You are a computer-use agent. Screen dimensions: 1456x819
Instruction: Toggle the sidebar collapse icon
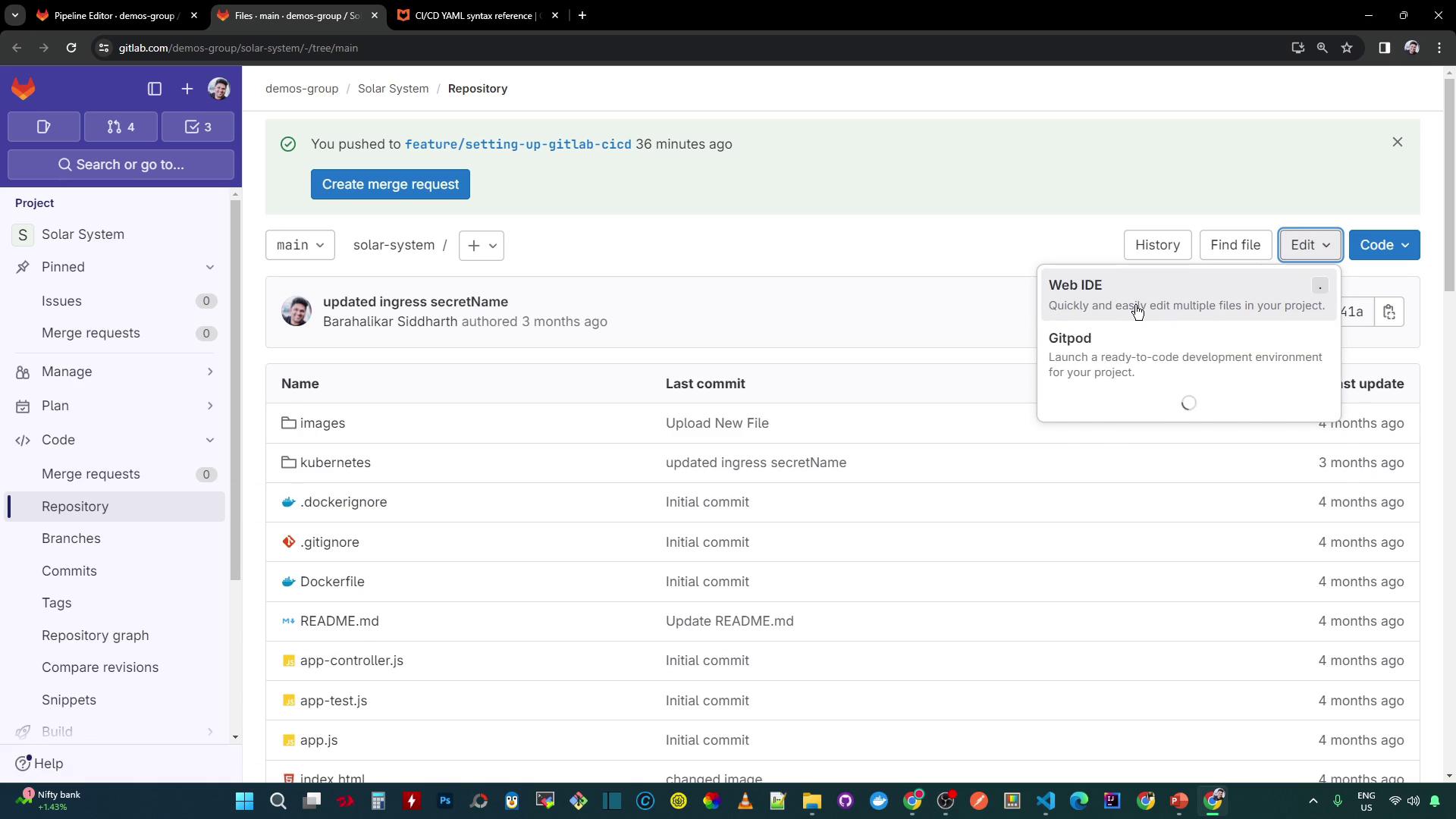[x=155, y=89]
